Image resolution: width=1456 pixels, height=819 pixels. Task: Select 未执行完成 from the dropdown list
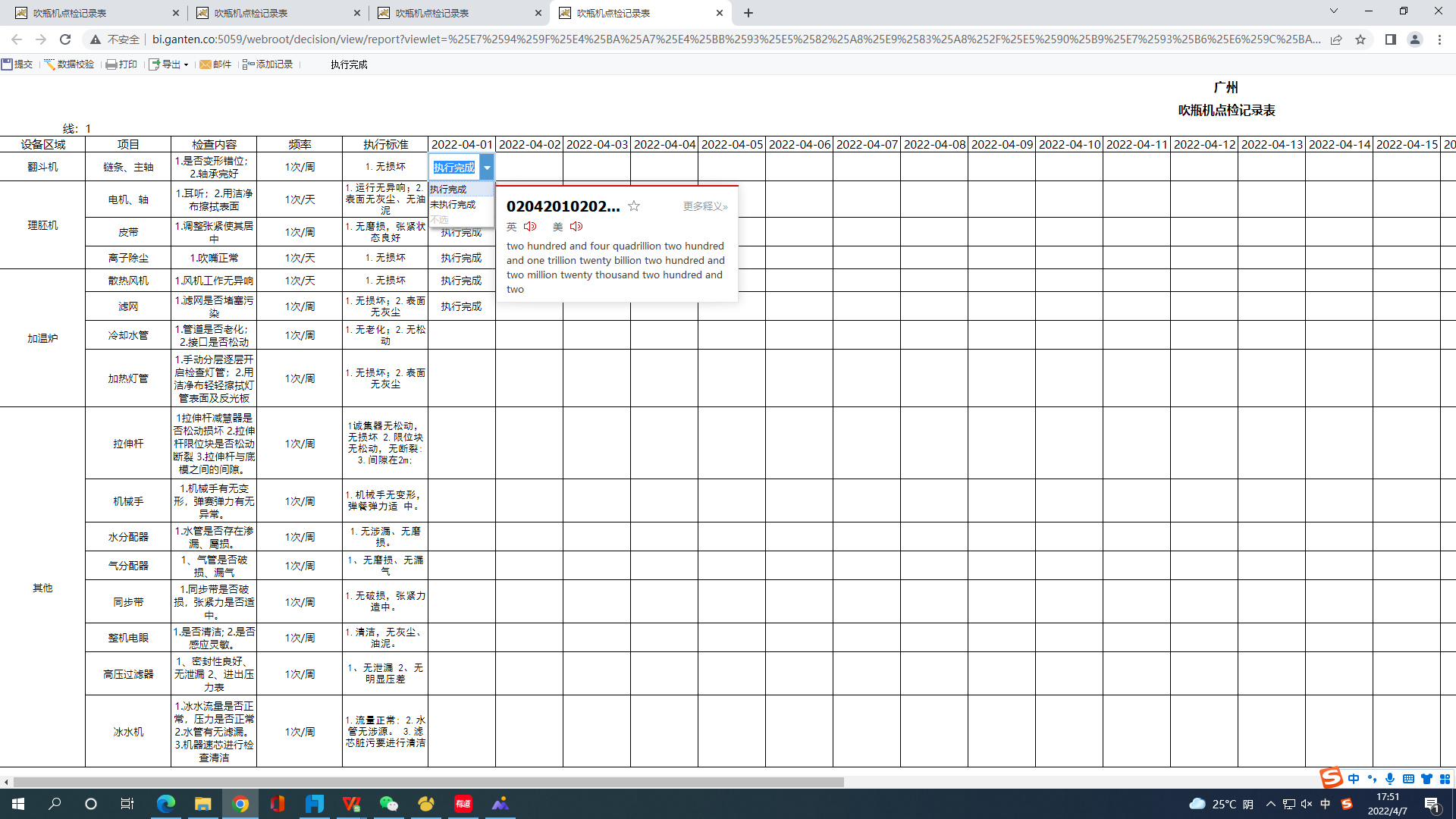click(453, 205)
